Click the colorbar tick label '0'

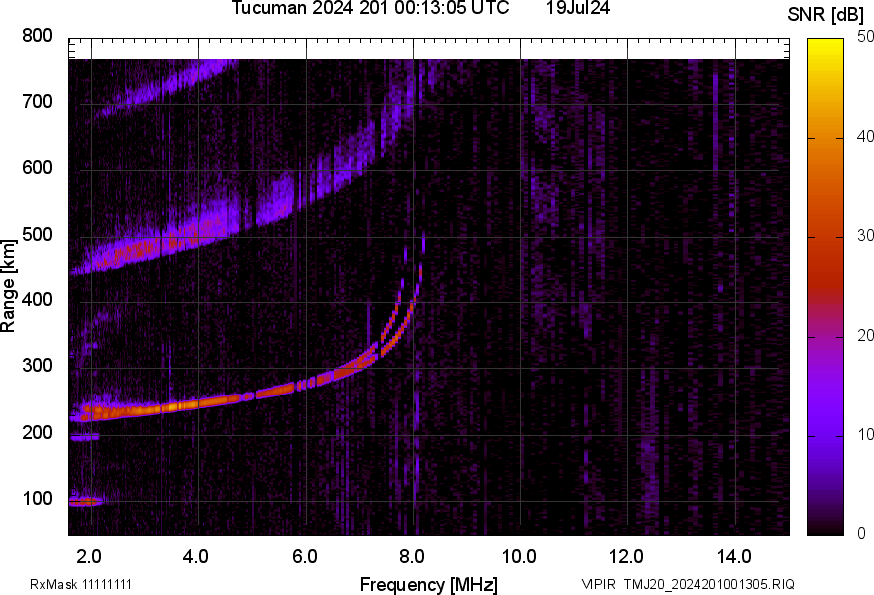[861, 534]
